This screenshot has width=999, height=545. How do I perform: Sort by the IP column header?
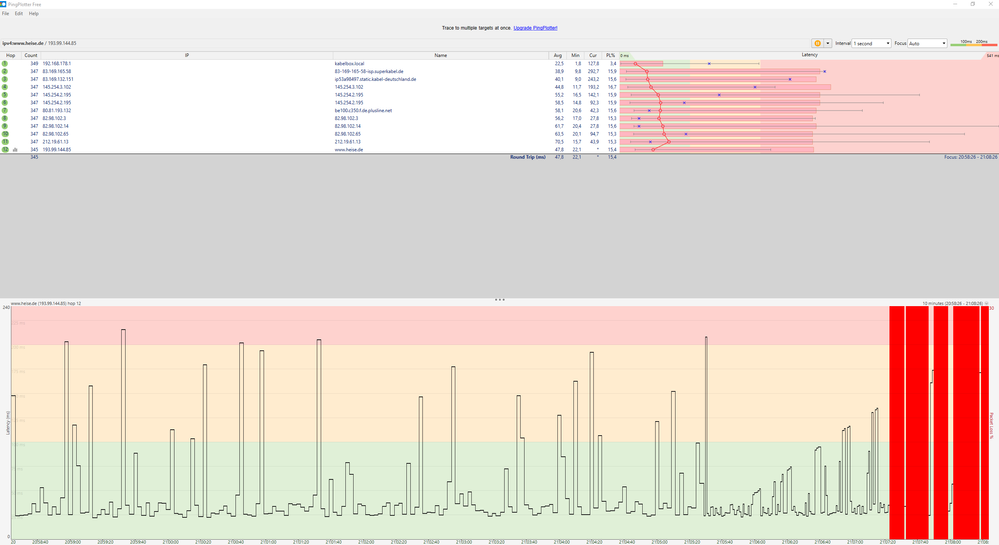pos(187,55)
